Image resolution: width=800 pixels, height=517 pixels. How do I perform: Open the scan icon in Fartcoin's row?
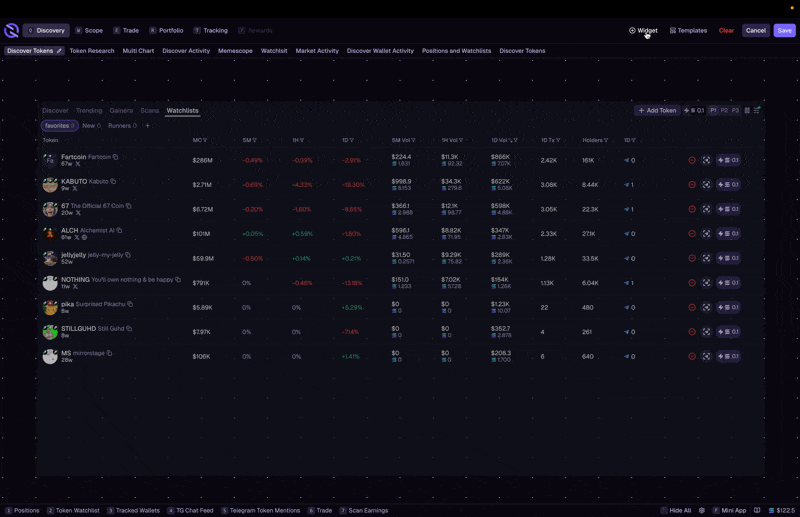tap(706, 160)
